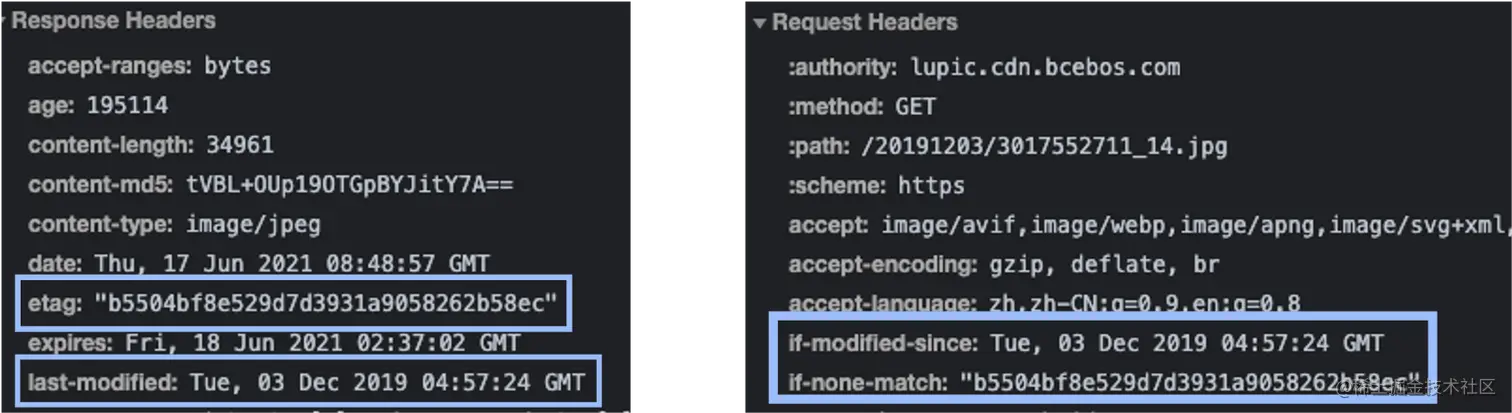The height and width of the screenshot is (413, 1512).
Task: Click the response date header line
Action: pos(259,264)
